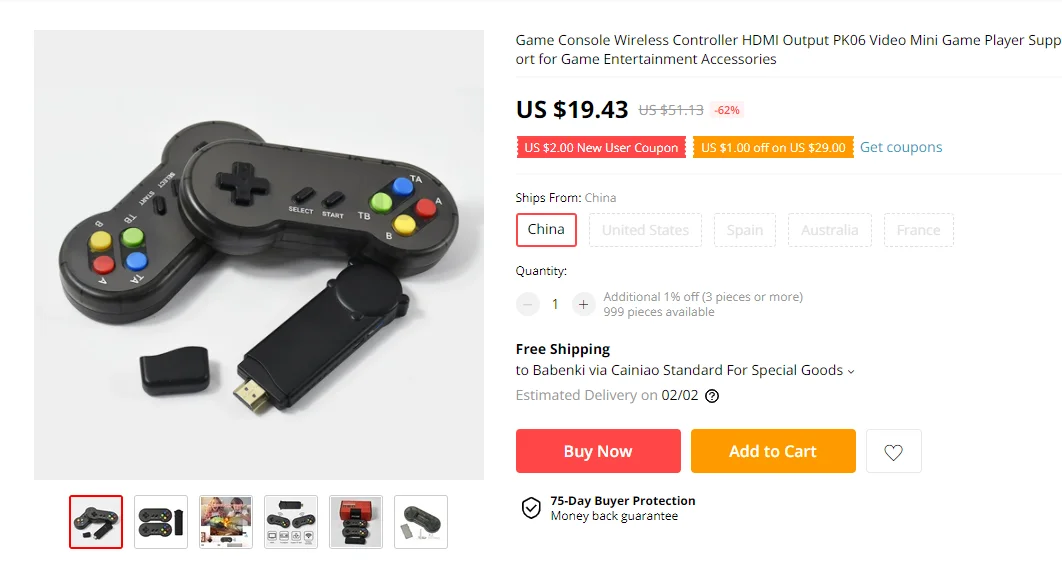The width and height of the screenshot is (1062, 574).
Task: Select Australia shipping origin
Action: coord(830,230)
